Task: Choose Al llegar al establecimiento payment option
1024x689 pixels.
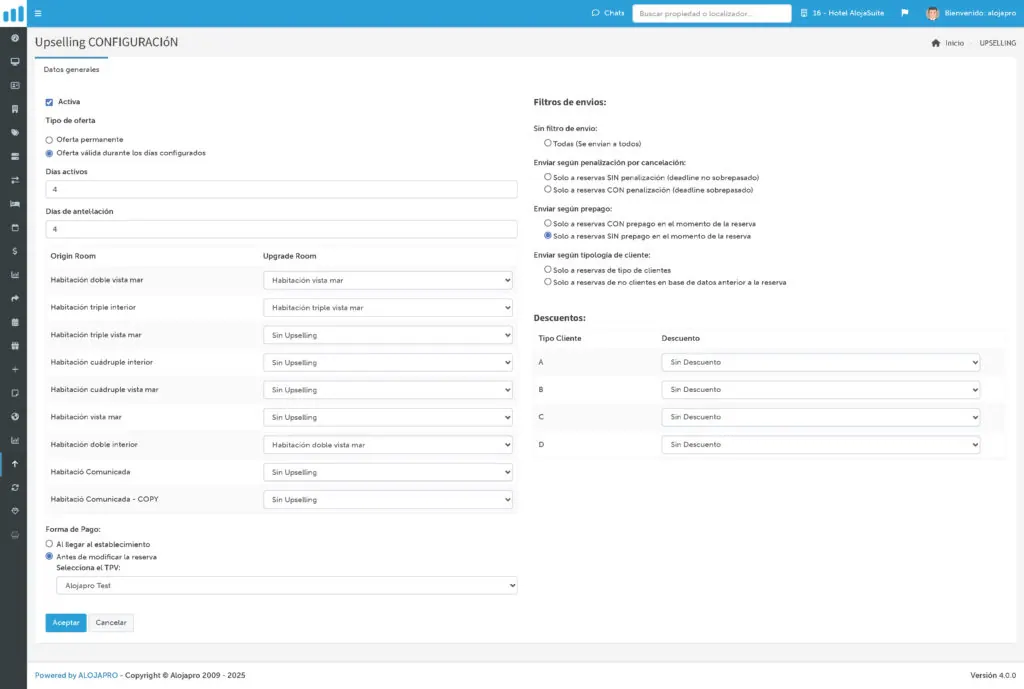Action: point(49,544)
